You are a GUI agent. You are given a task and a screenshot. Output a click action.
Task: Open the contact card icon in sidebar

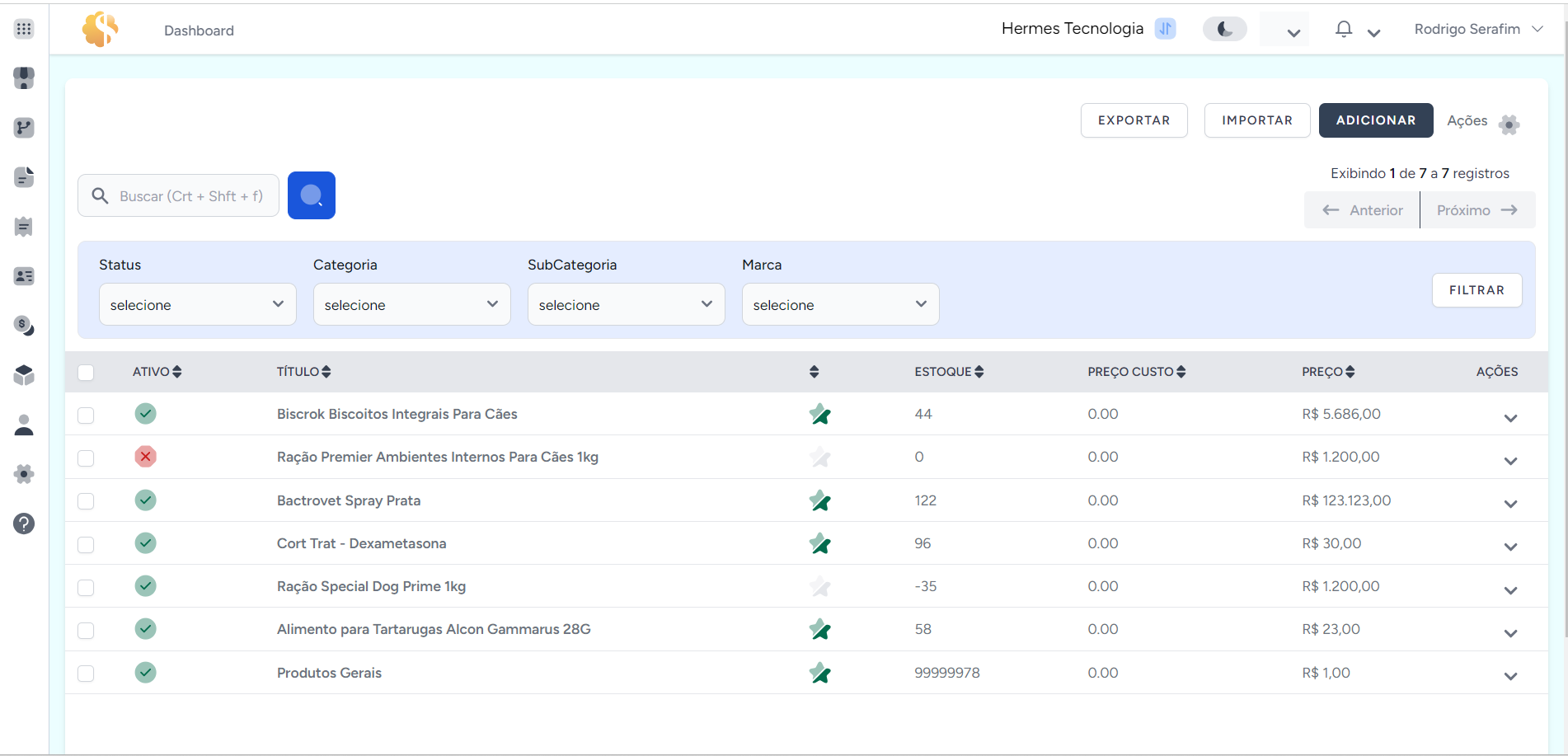(x=24, y=276)
